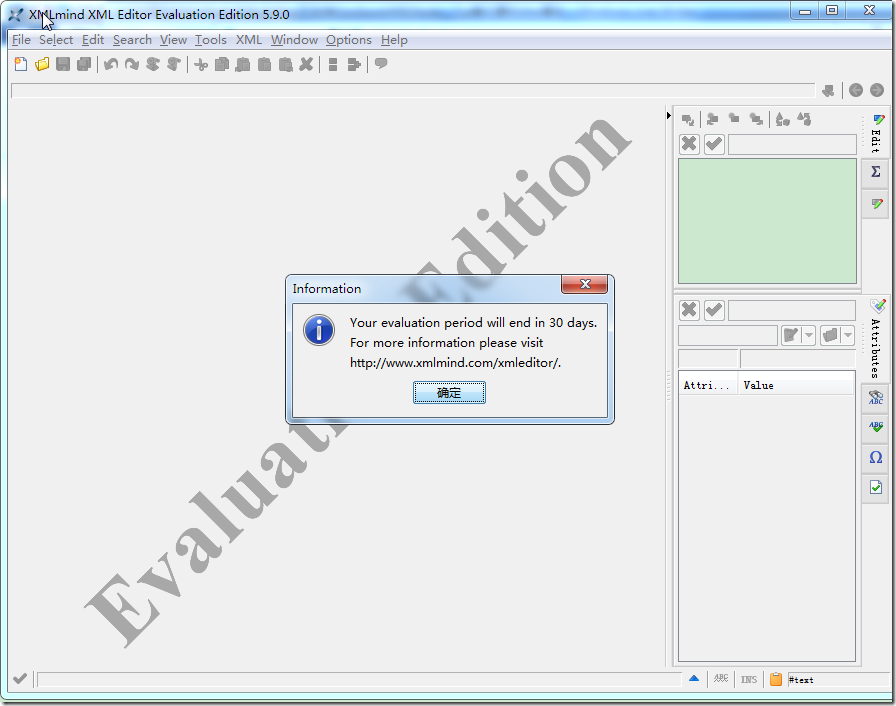Open the File menu
Image resolution: width=896 pixels, height=706 pixels.
pos(21,40)
